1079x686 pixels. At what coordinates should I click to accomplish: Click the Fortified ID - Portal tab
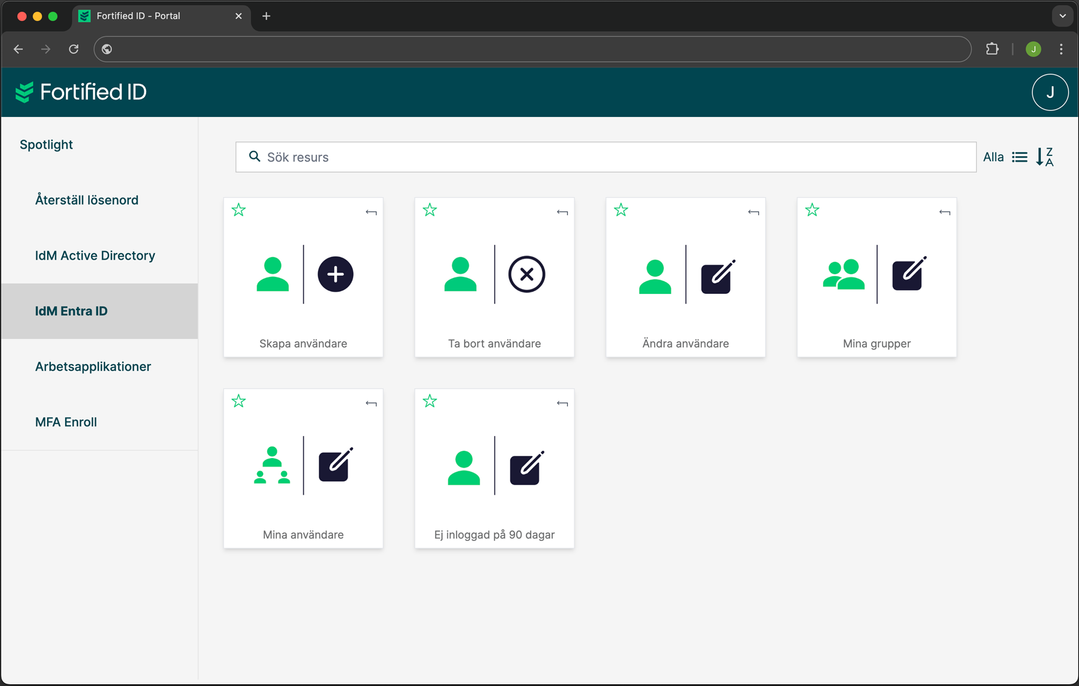pos(162,16)
